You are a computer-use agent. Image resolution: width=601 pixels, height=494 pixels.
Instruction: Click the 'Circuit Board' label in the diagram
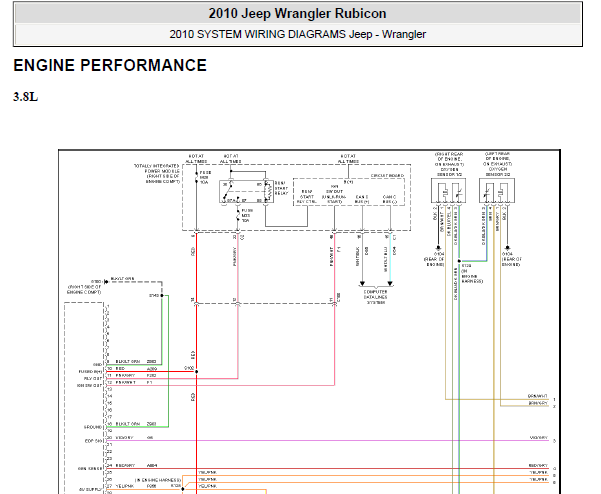click(x=387, y=176)
